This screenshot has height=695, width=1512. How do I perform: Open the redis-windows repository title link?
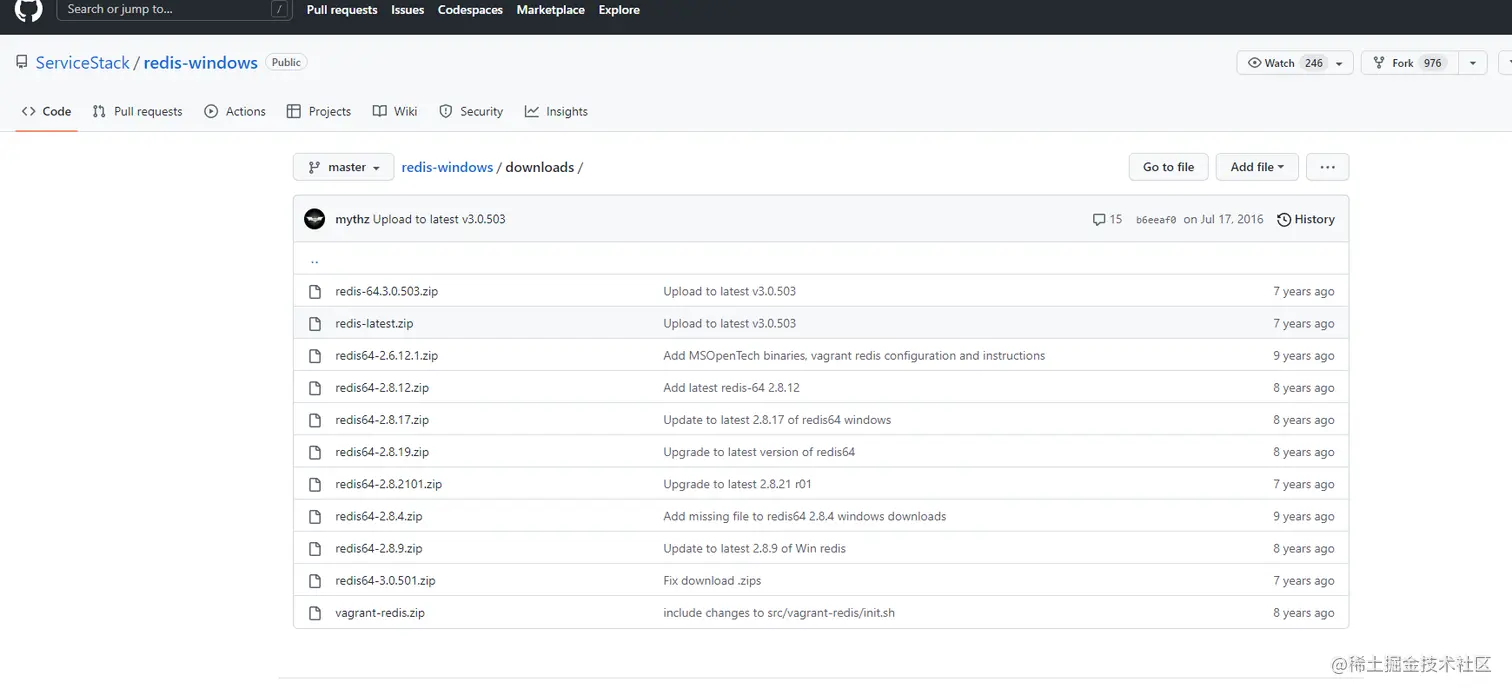[x=201, y=62]
